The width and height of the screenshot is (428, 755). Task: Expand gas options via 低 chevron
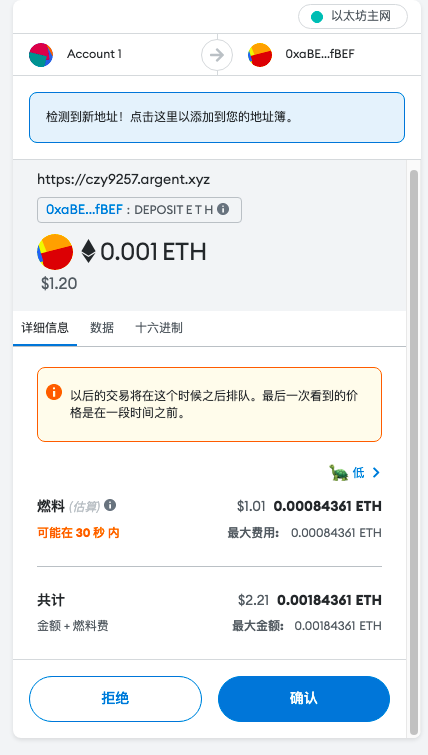(x=366, y=473)
